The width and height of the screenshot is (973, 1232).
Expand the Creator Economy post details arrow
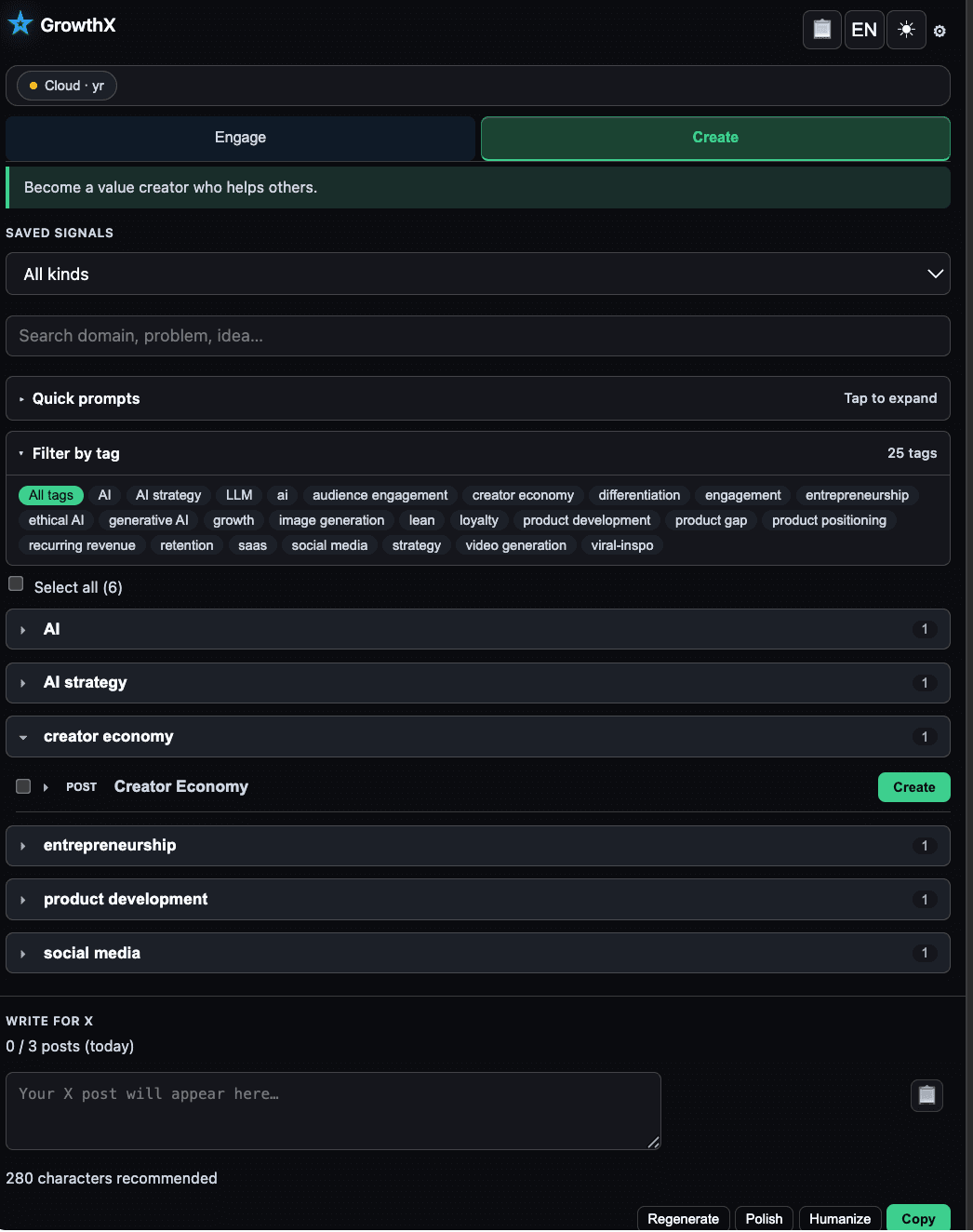tap(46, 787)
